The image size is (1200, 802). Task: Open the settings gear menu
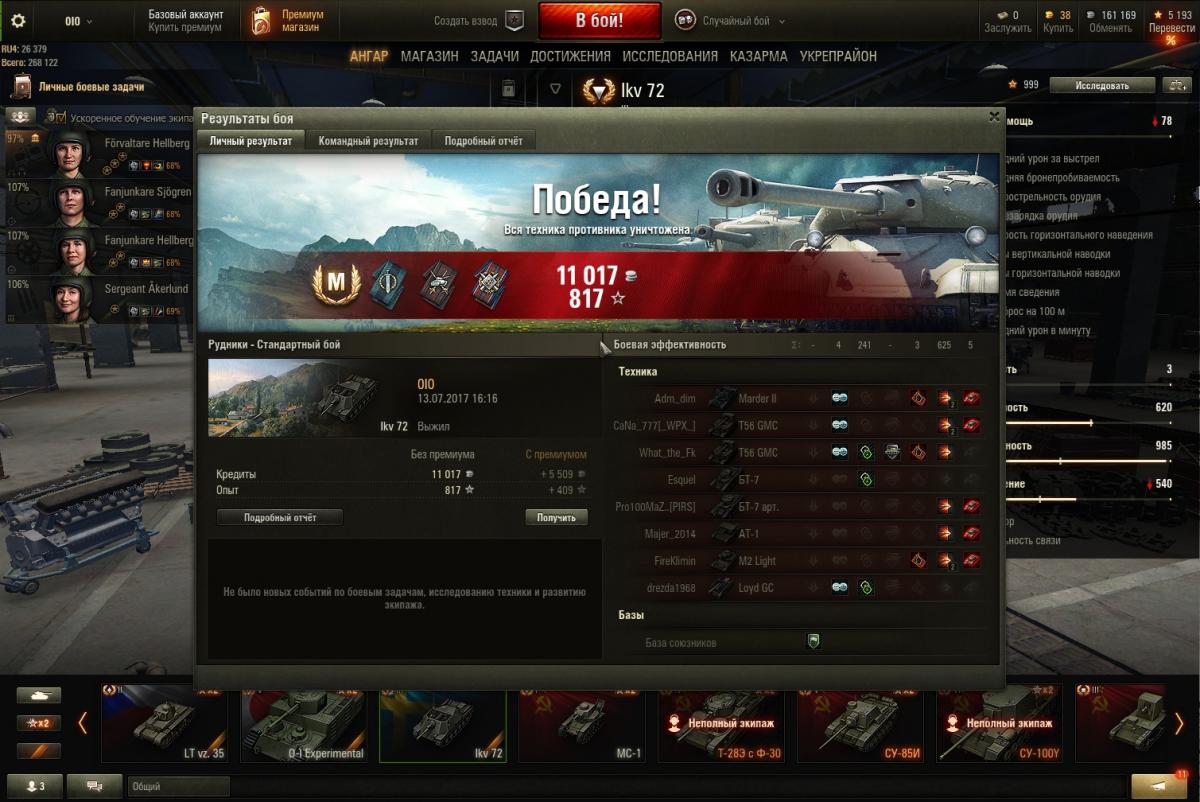coord(17,20)
